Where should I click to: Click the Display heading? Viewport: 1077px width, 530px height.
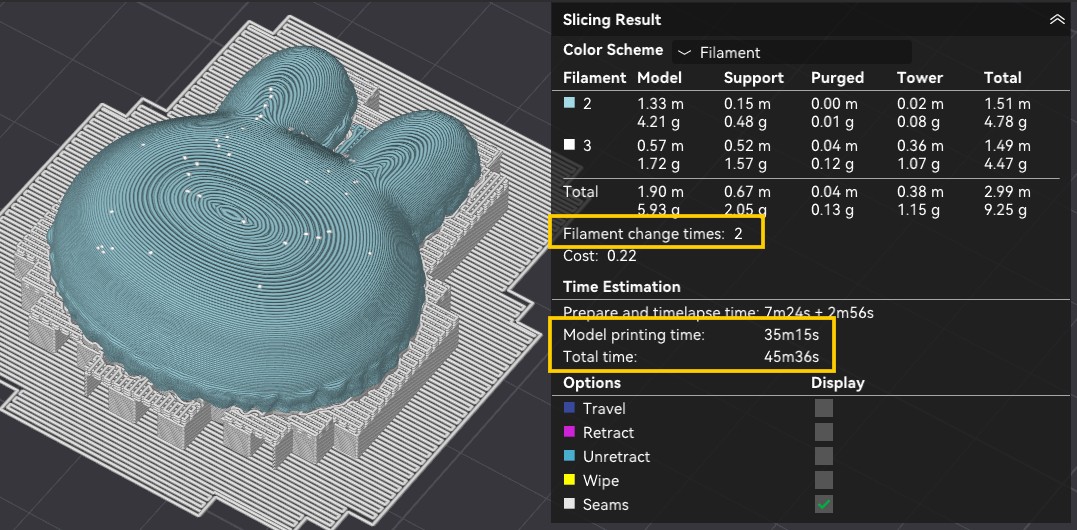coord(837,382)
